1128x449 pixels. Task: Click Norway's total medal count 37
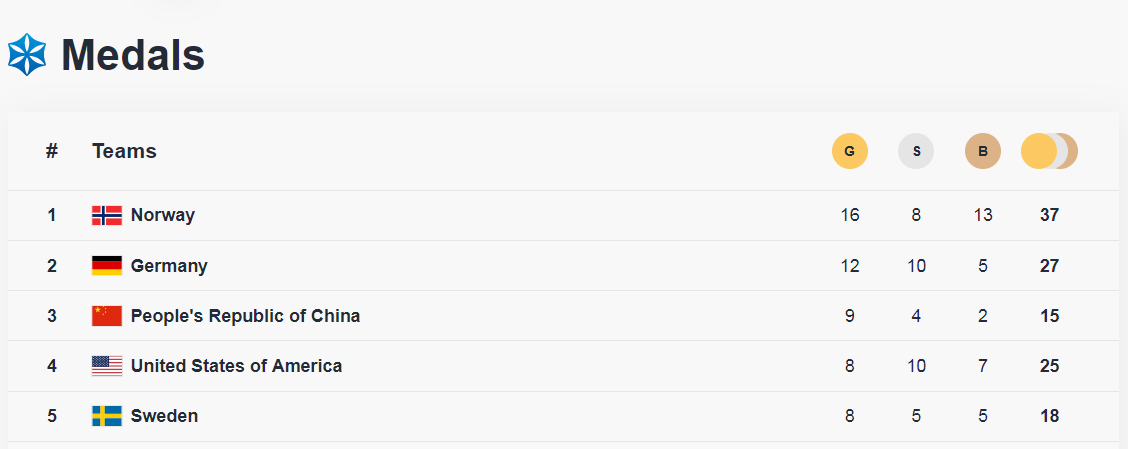pyautogui.click(x=1049, y=215)
